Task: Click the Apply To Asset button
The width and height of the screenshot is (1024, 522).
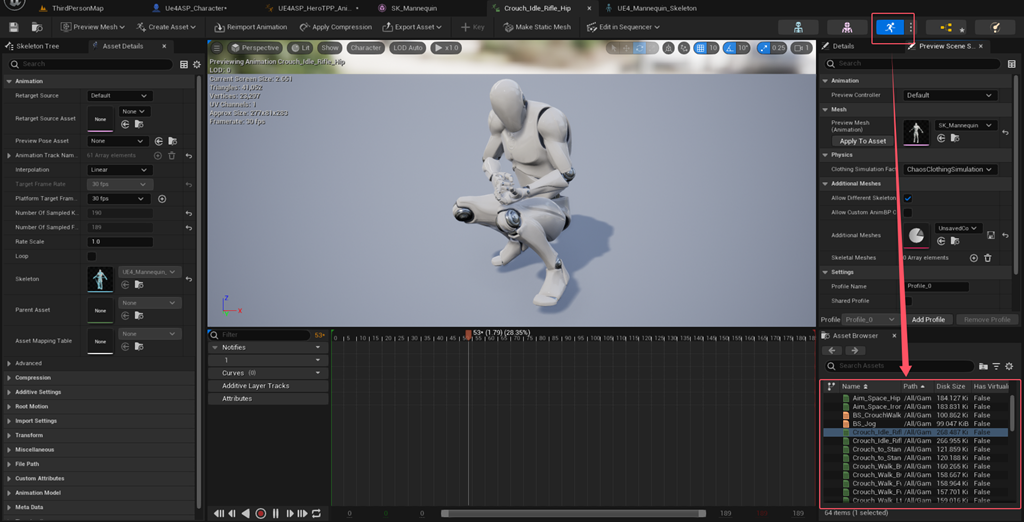Action: (863, 141)
